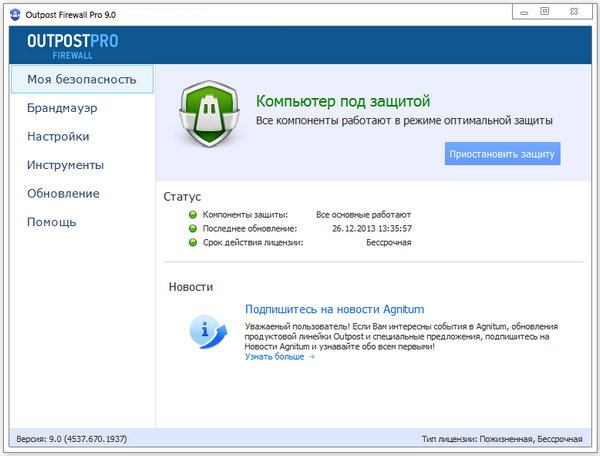Switch to the Брандмауэр section
Image resolution: width=600 pixels, height=456 pixels.
62,107
